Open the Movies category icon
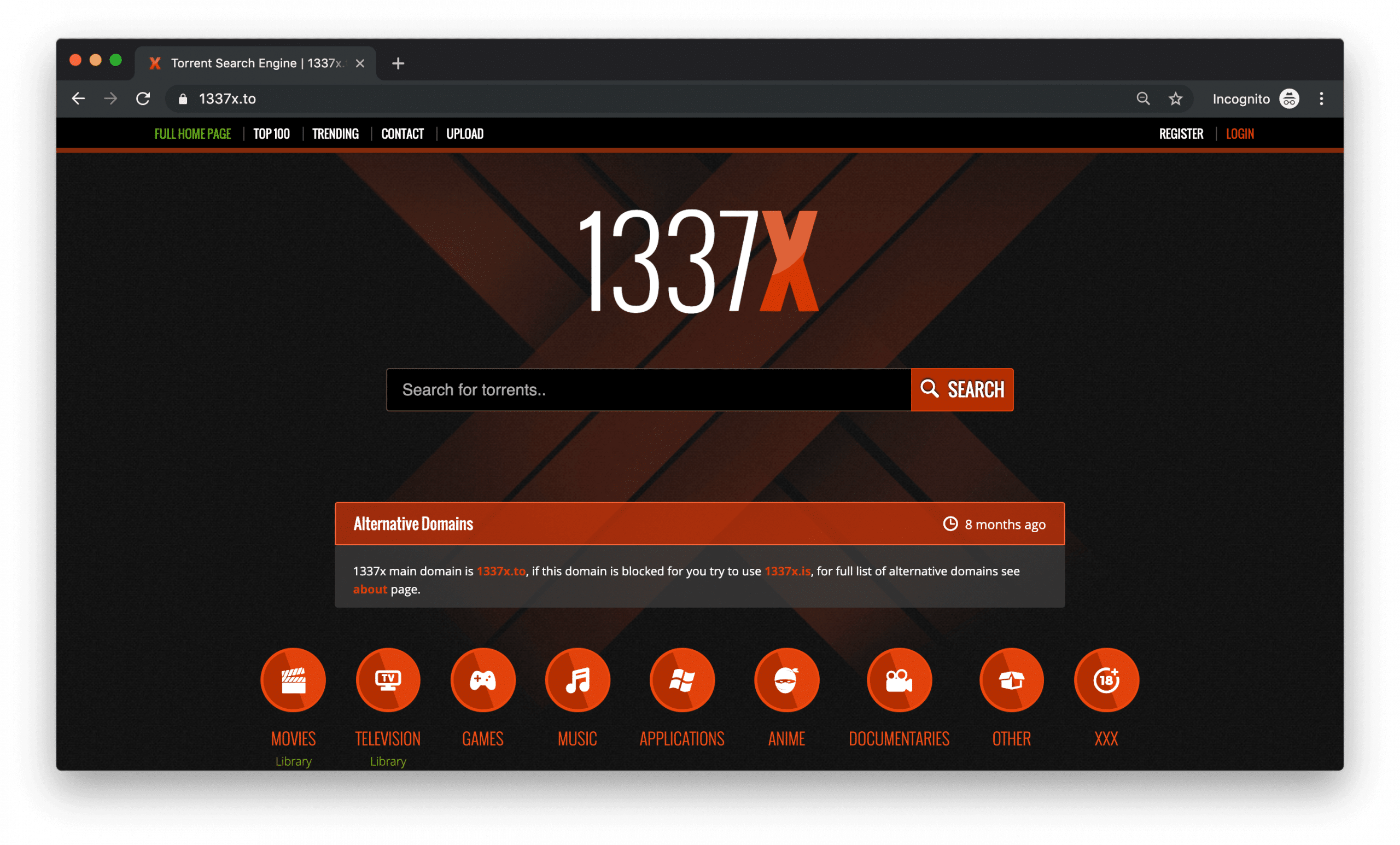Screen dimensions: 1400x845 pyautogui.click(x=293, y=680)
